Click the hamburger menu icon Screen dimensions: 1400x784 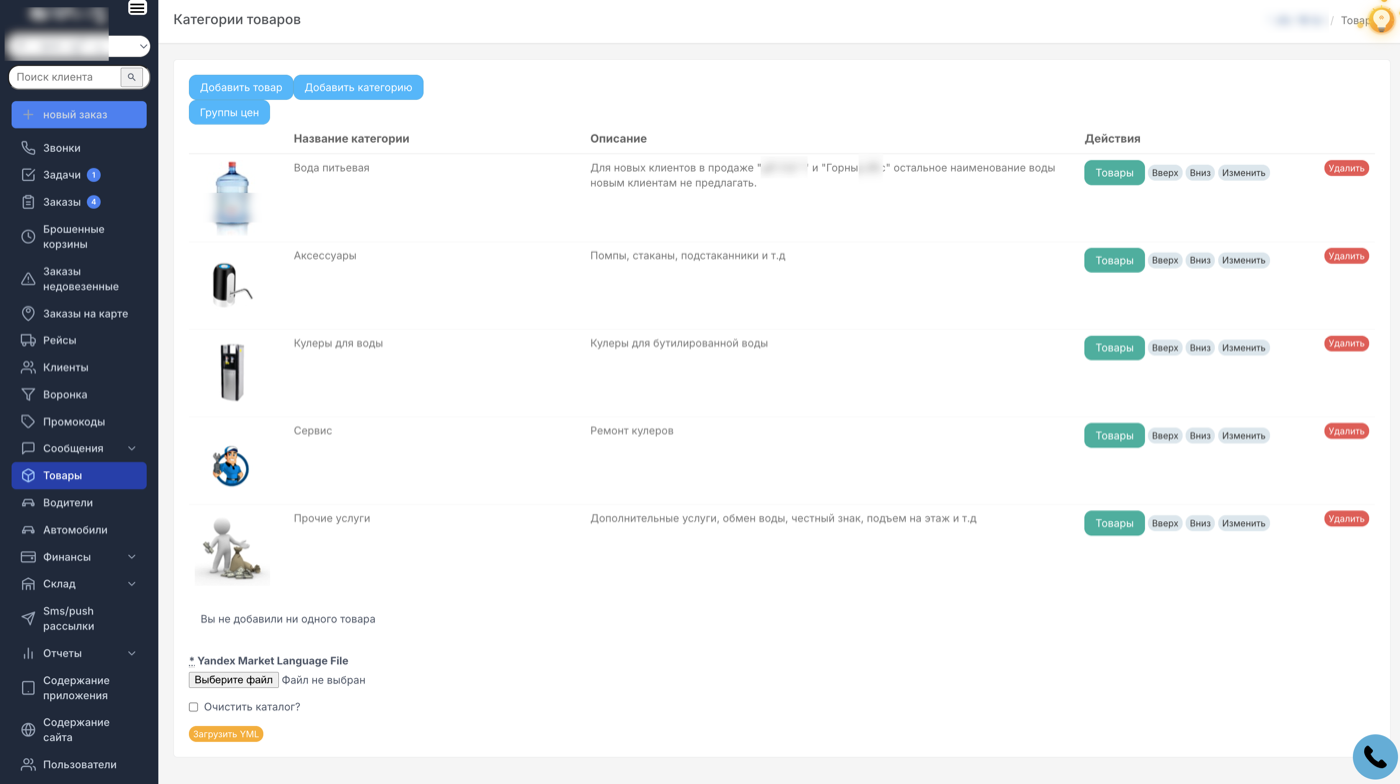point(137,8)
